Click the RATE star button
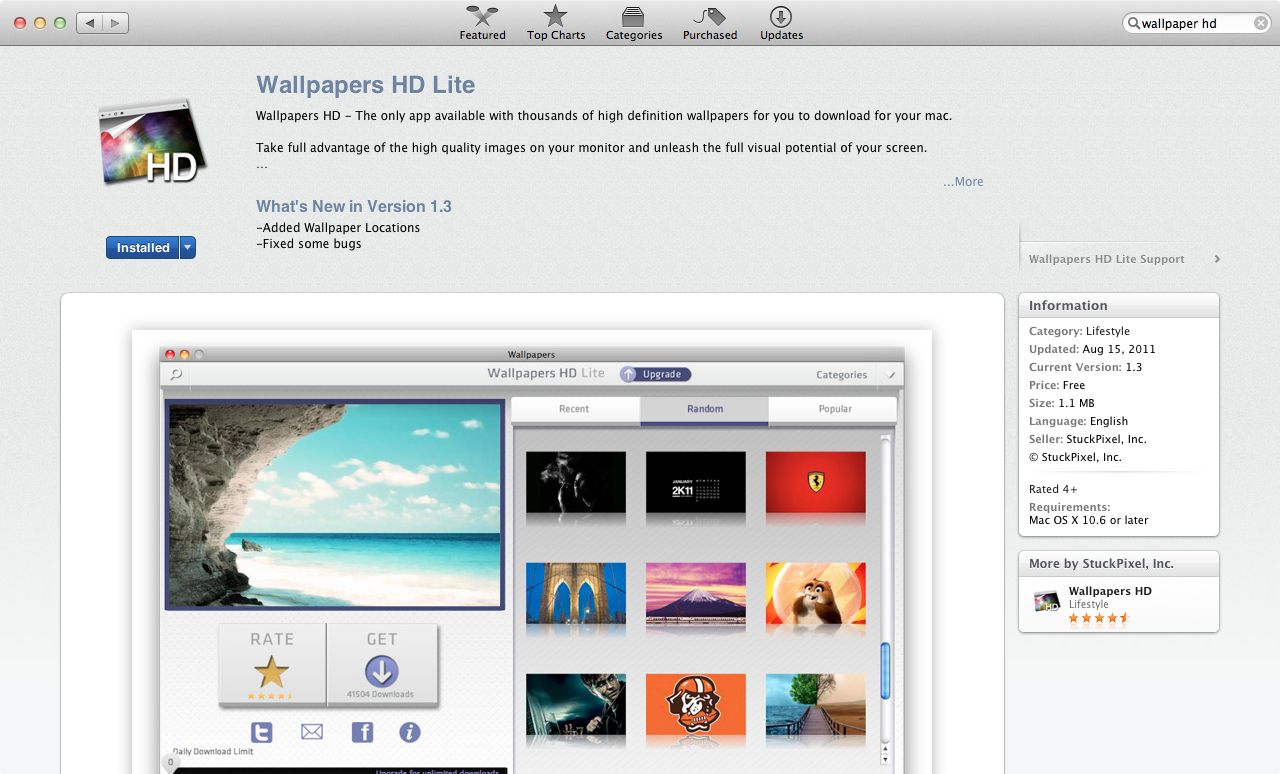1280x774 pixels. point(272,665)
